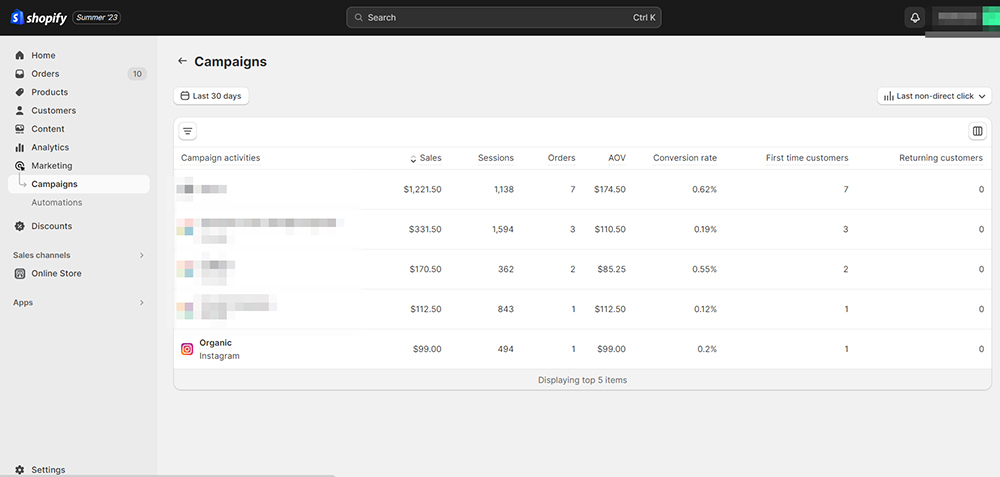Expand the Apps section chevron

tap(142, 303)
